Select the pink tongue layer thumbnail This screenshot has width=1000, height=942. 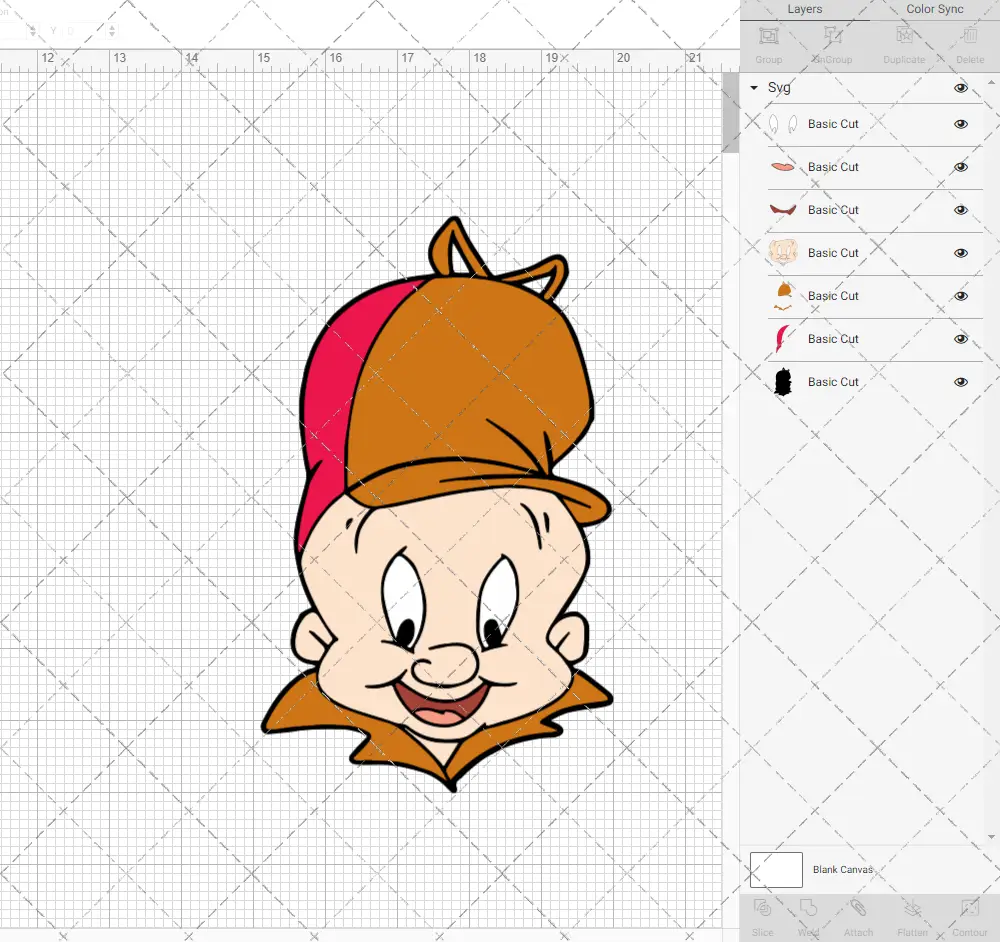coord(783,167)
